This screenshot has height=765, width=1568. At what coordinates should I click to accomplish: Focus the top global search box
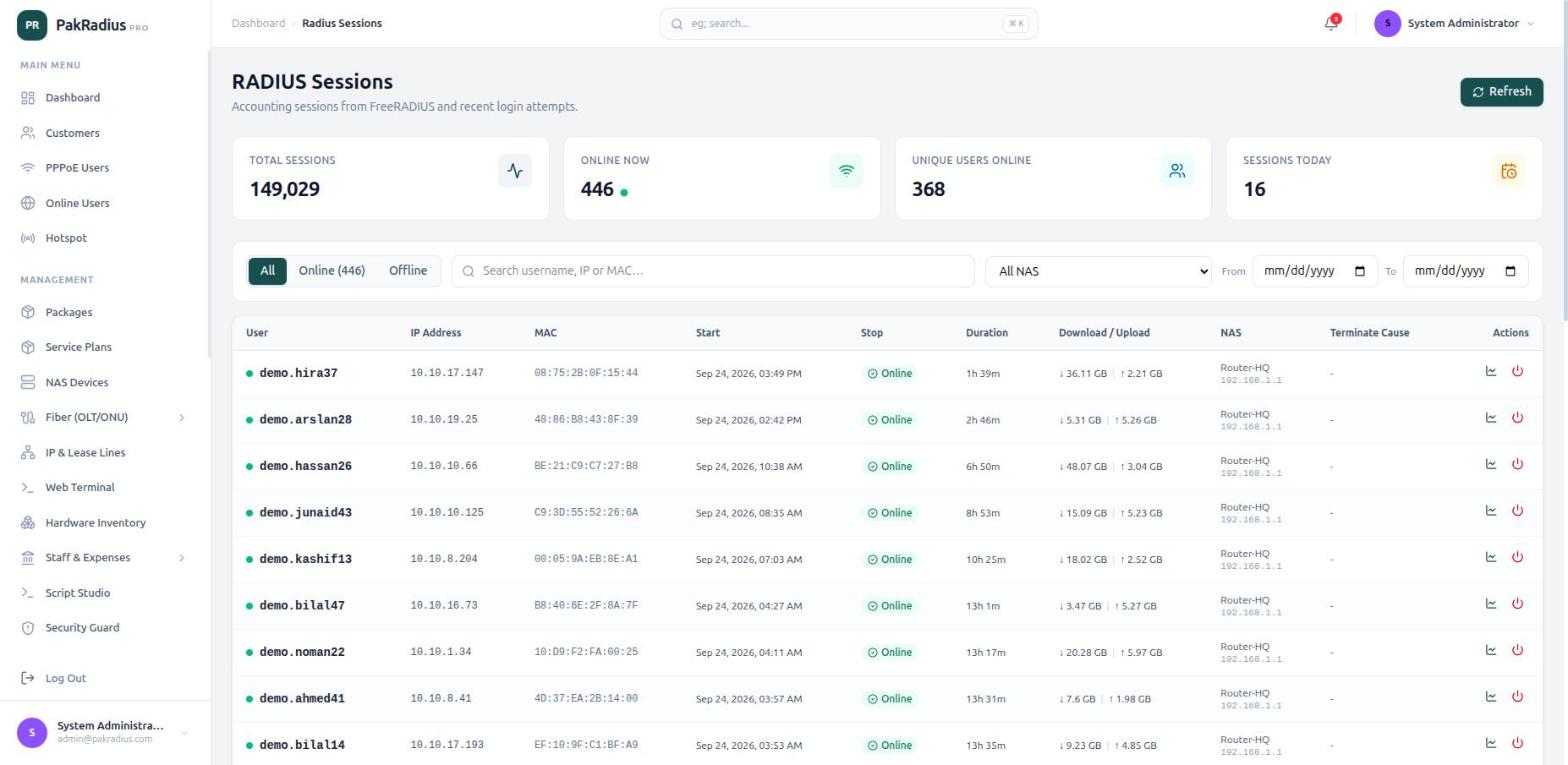pyautogui.click(x=848, y=23)
